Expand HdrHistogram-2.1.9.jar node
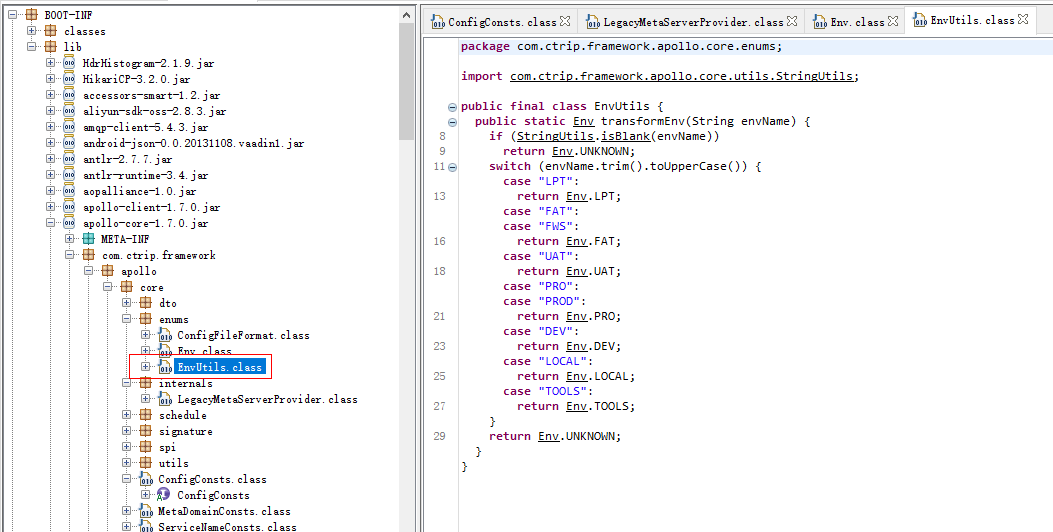This screenshot has width=1053, height=532. pos(50,62)
